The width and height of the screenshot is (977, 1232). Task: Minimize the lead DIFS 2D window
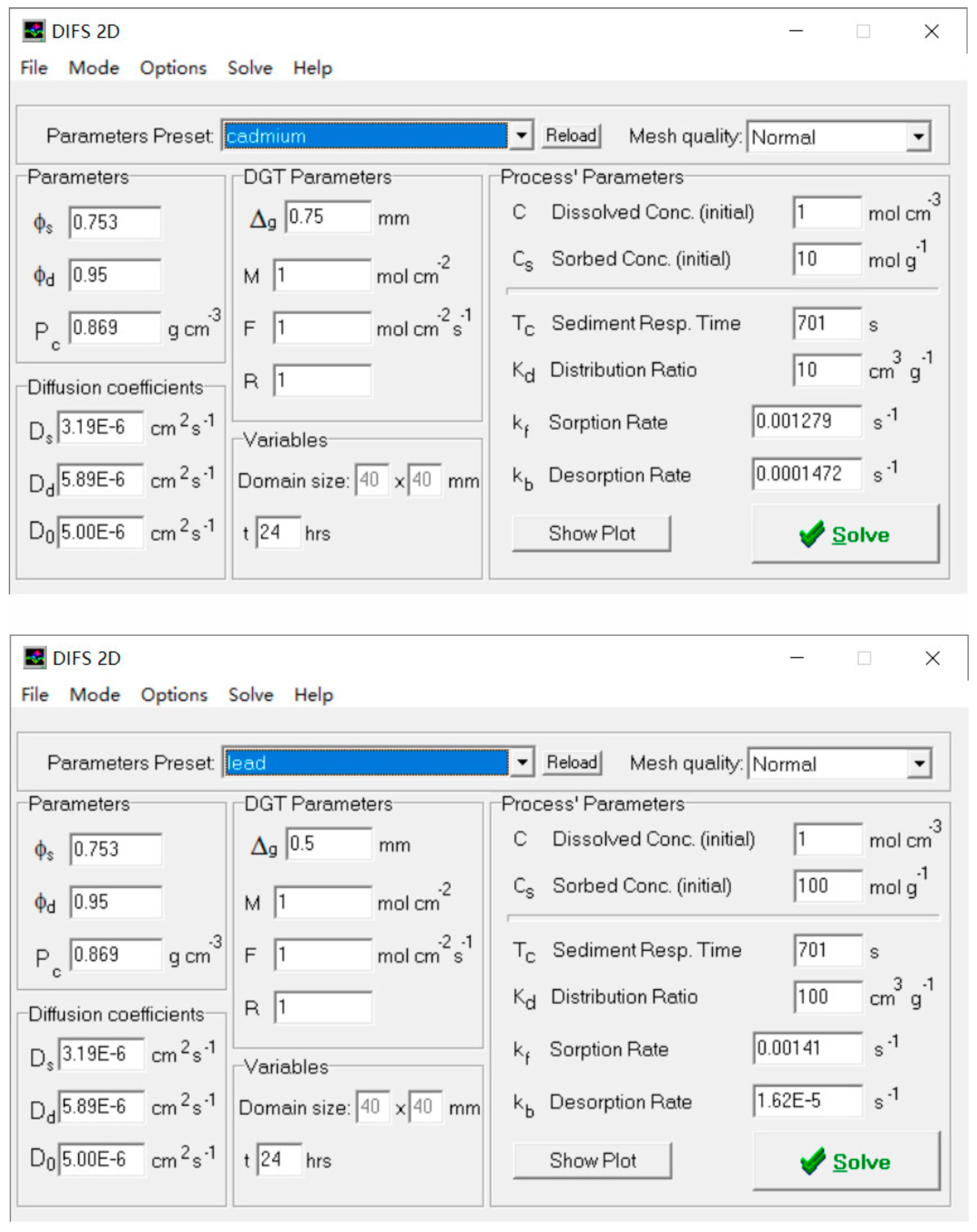click(x=797, y=658)
